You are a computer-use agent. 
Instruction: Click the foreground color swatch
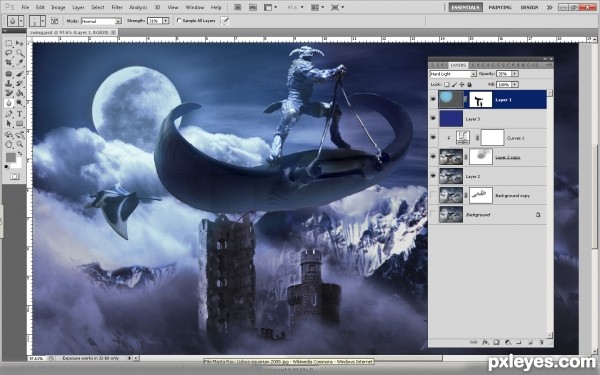click(x=10, y=157)
